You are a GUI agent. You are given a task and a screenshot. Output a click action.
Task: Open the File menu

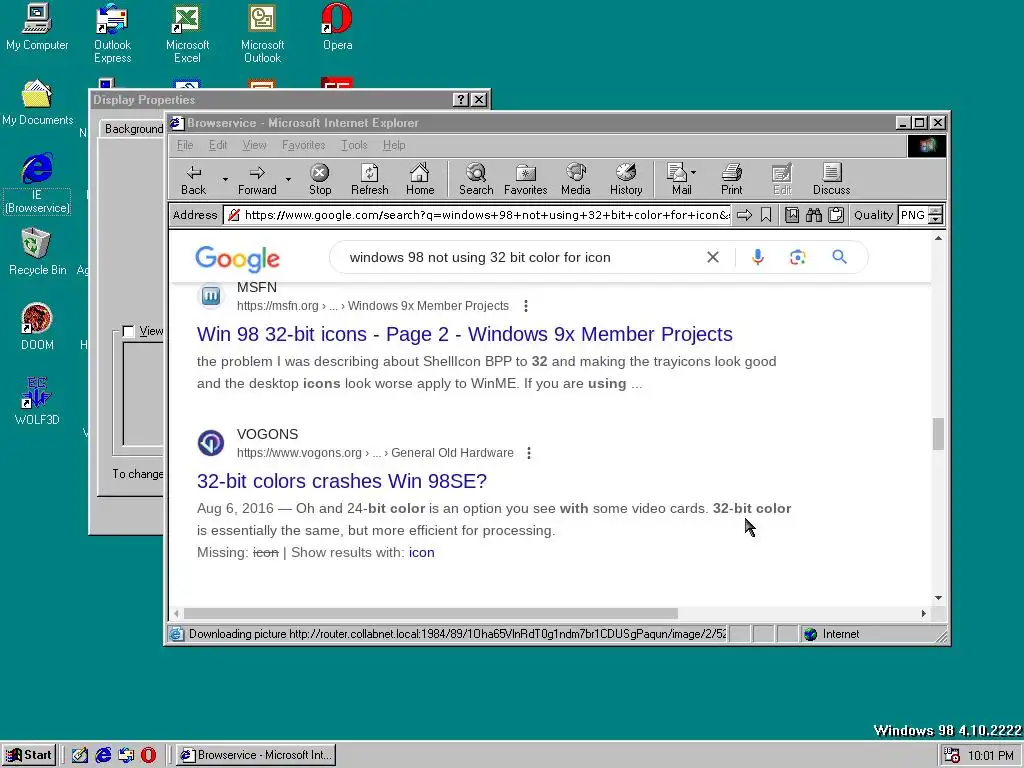coord(185,145)
